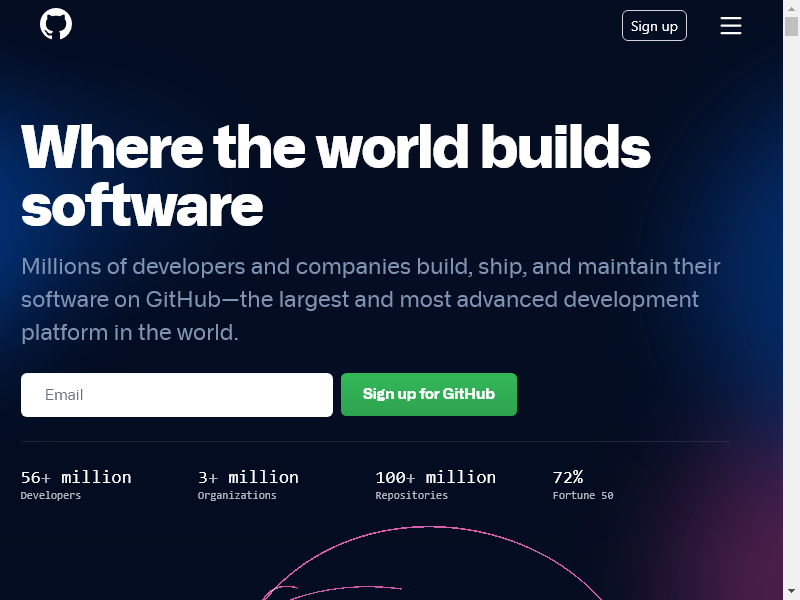Click the vertical scrollbar thumb
The height and width of the screenshot is (600, 800).
pyautogui.click(x=791, y=27)
